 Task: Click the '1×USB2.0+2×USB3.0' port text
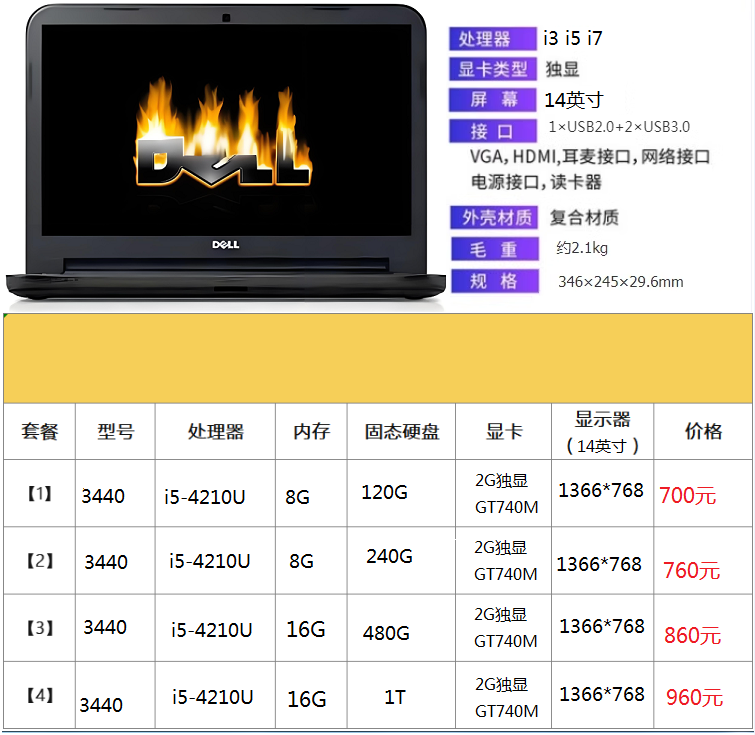619,127
